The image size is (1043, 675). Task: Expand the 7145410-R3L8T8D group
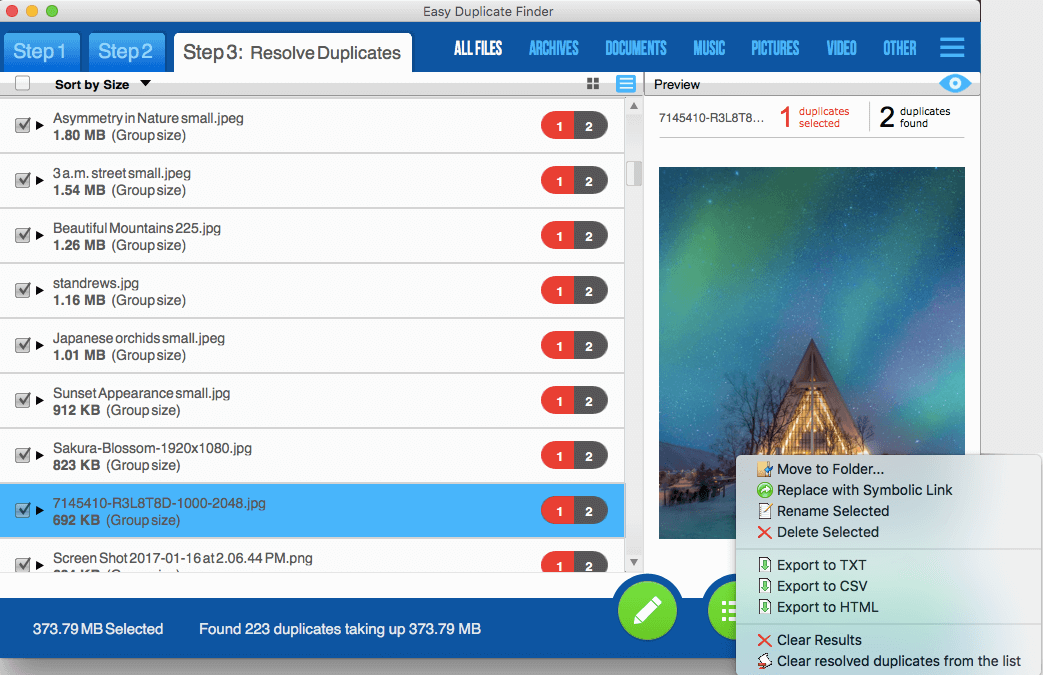(40, 510)
